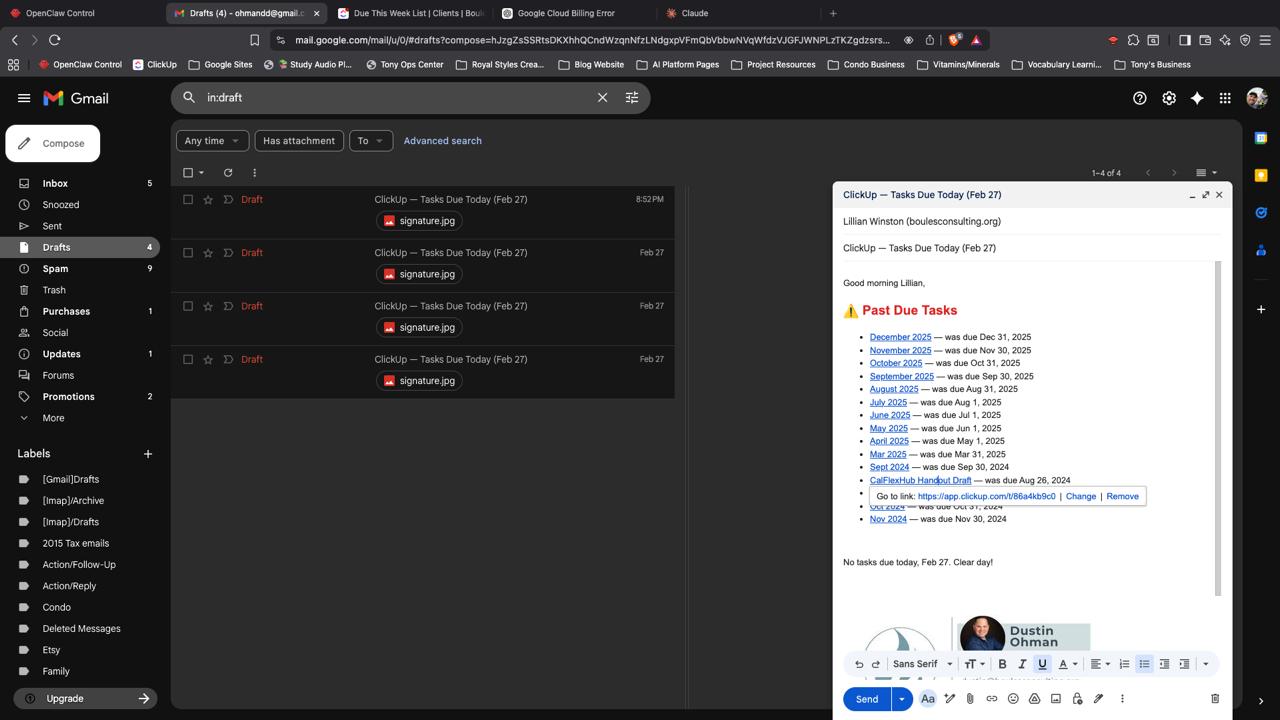Insert emoji into the email
This screenshot has height=720, width=1280.
click(1013, 699)
